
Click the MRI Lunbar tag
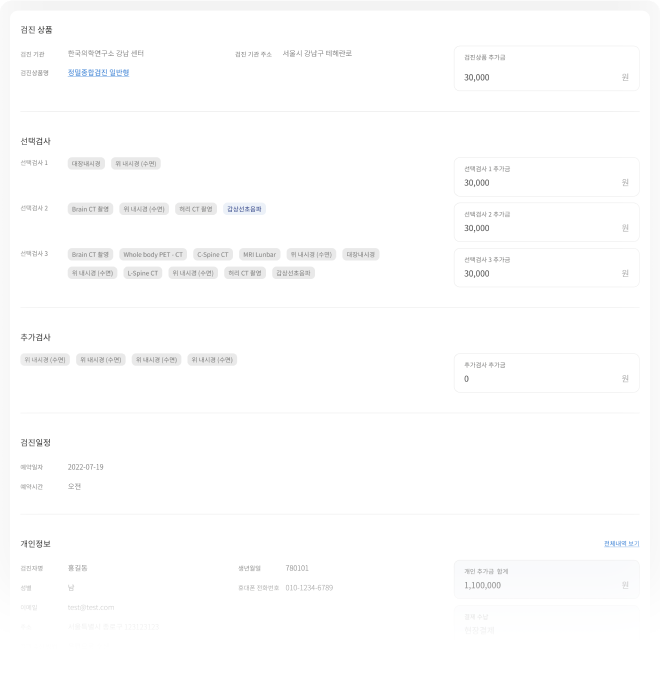click(x=259, y=254)
